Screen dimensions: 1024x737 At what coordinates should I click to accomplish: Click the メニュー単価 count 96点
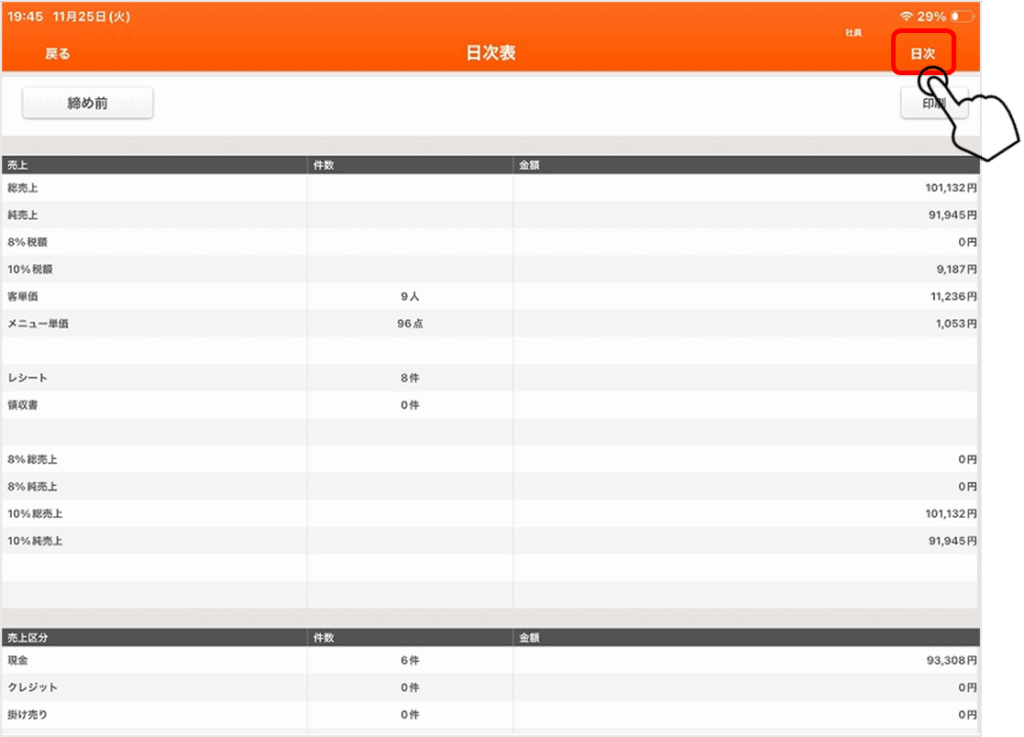coord(409,324)
